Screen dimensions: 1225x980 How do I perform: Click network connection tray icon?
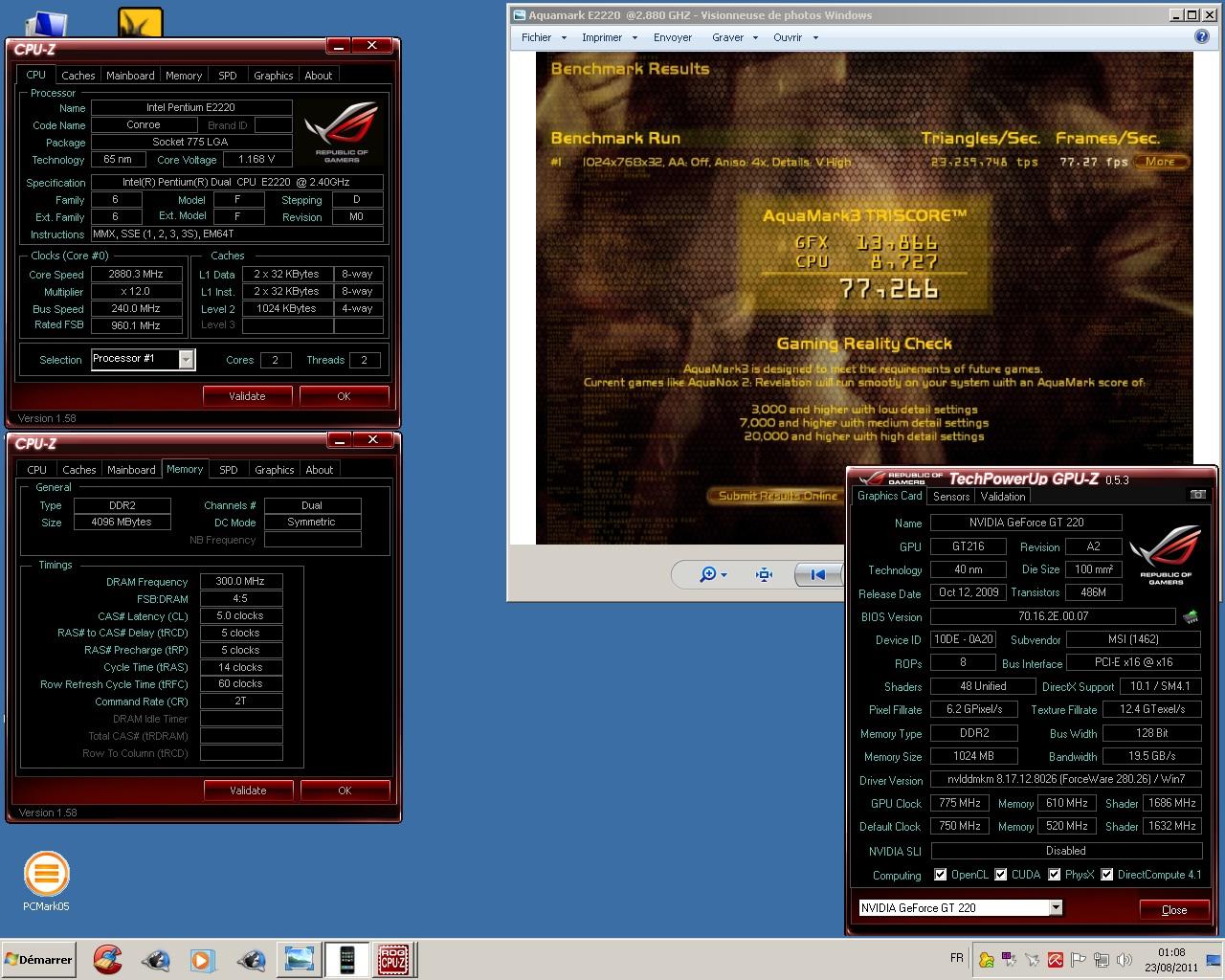[1102, 959]
